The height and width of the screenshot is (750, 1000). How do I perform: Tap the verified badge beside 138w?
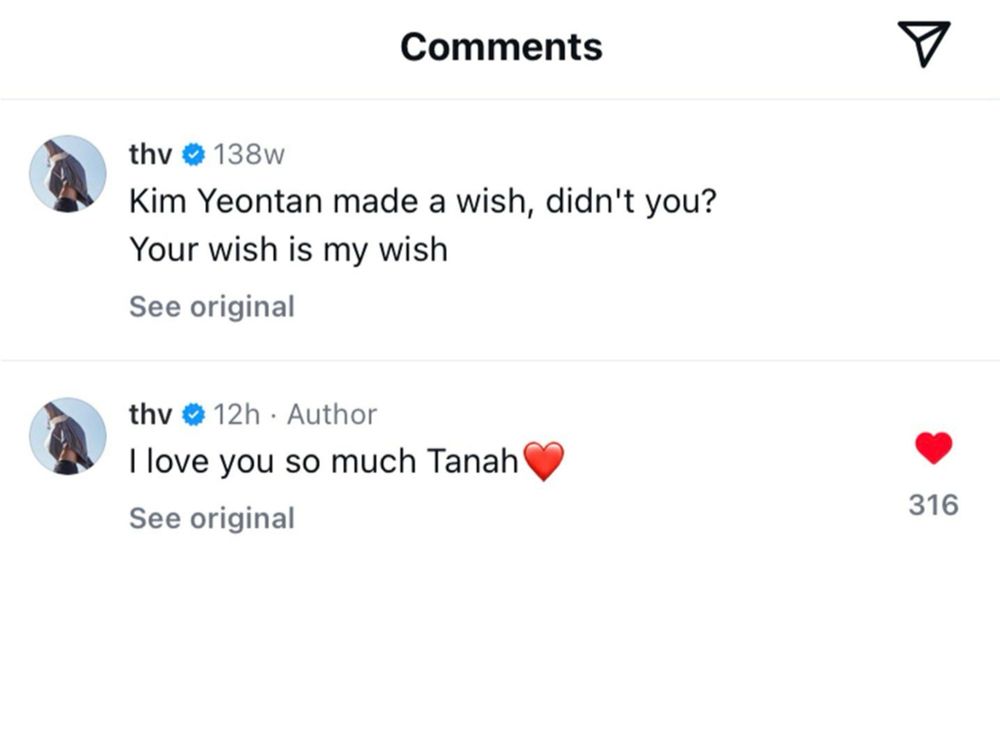pyautogui.click(x=193, y=155)
